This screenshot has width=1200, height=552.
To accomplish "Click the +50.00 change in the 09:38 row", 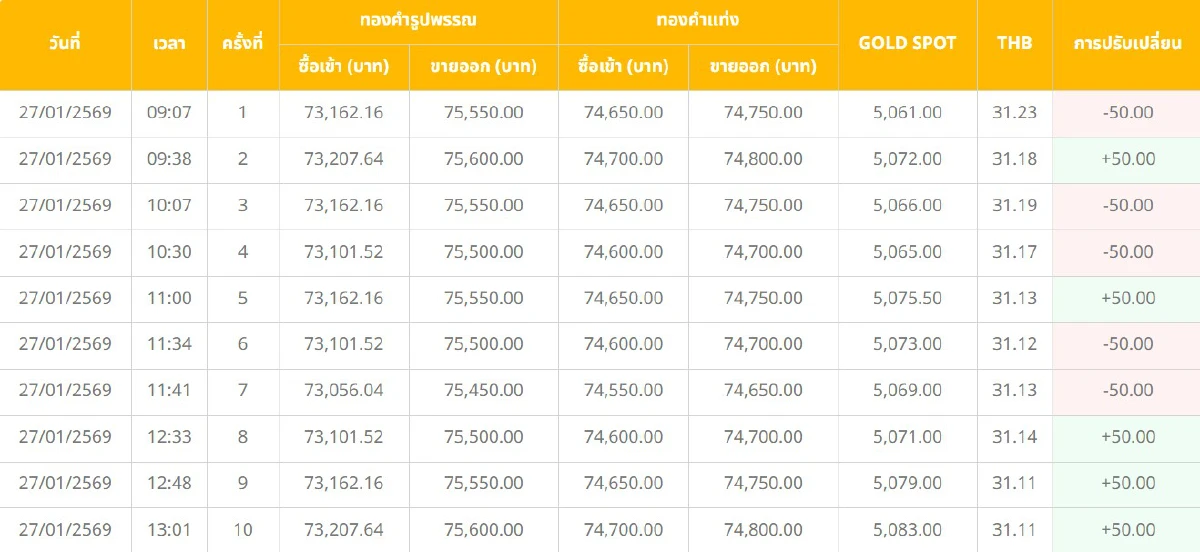I will coord(1127,159).
